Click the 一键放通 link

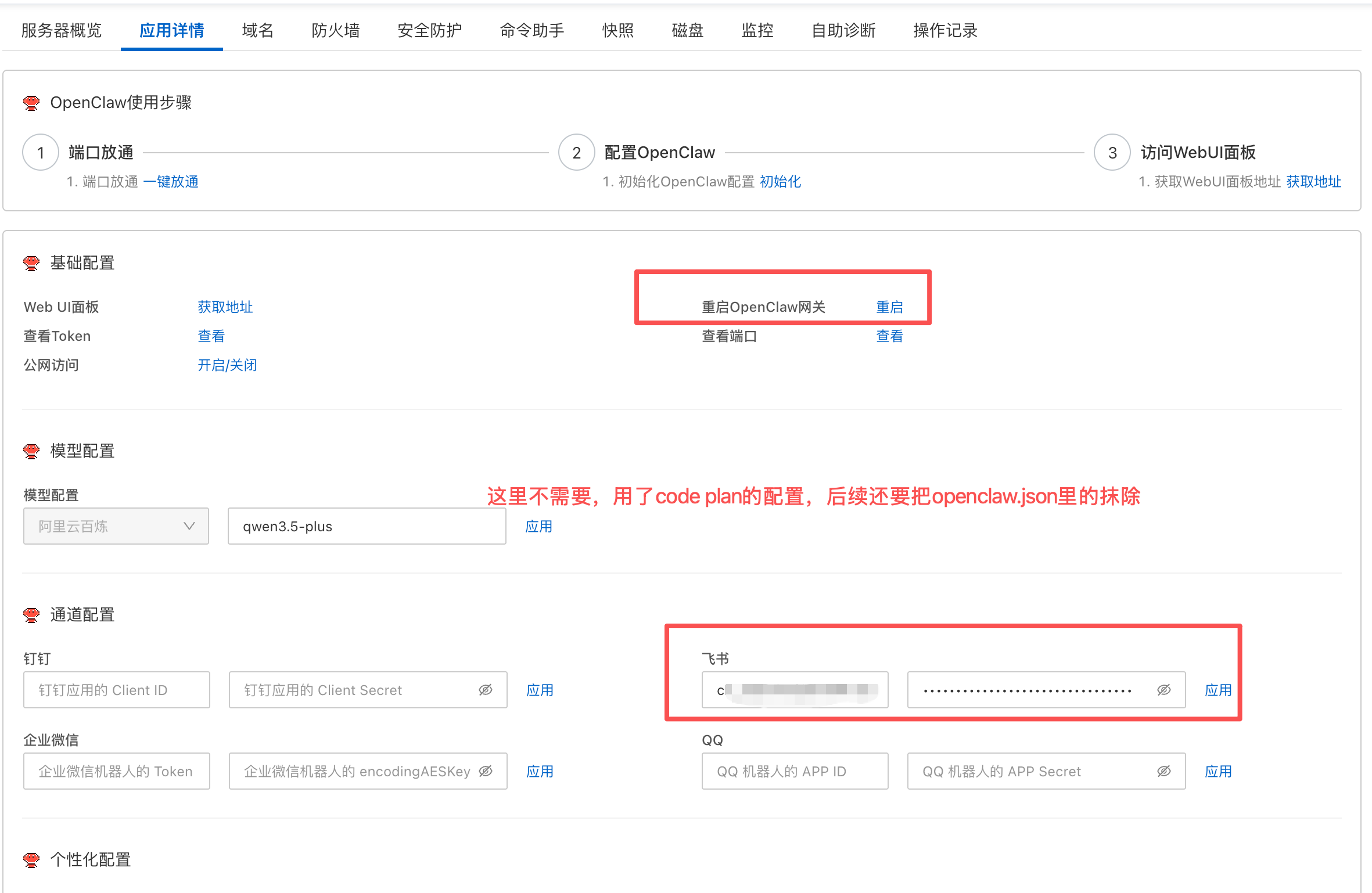coord(171,182)
